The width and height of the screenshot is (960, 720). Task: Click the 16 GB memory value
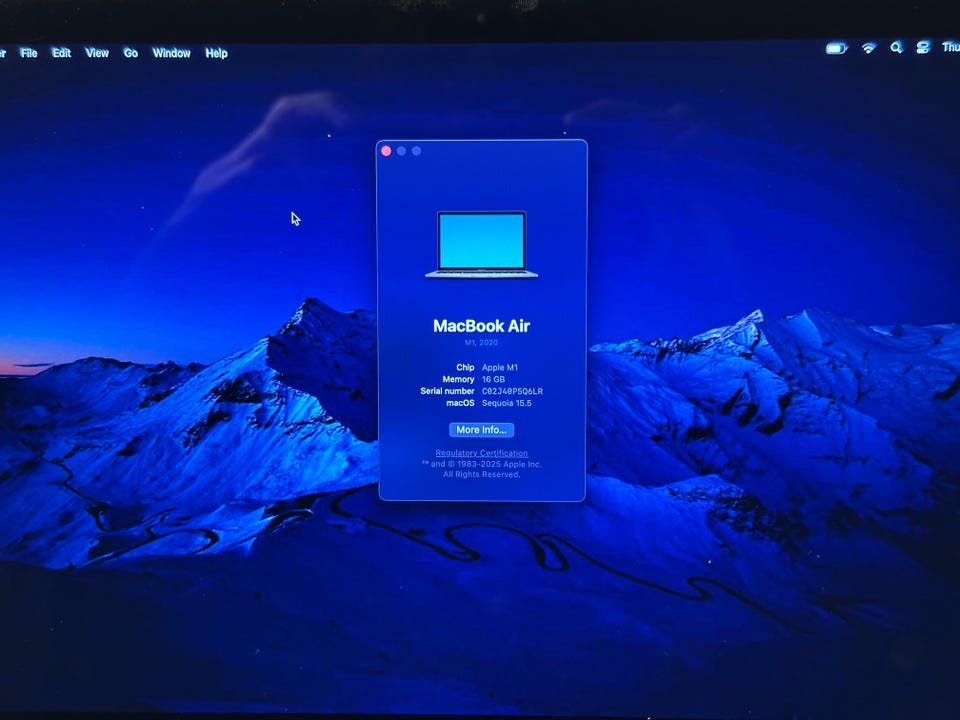coord(493,380)
